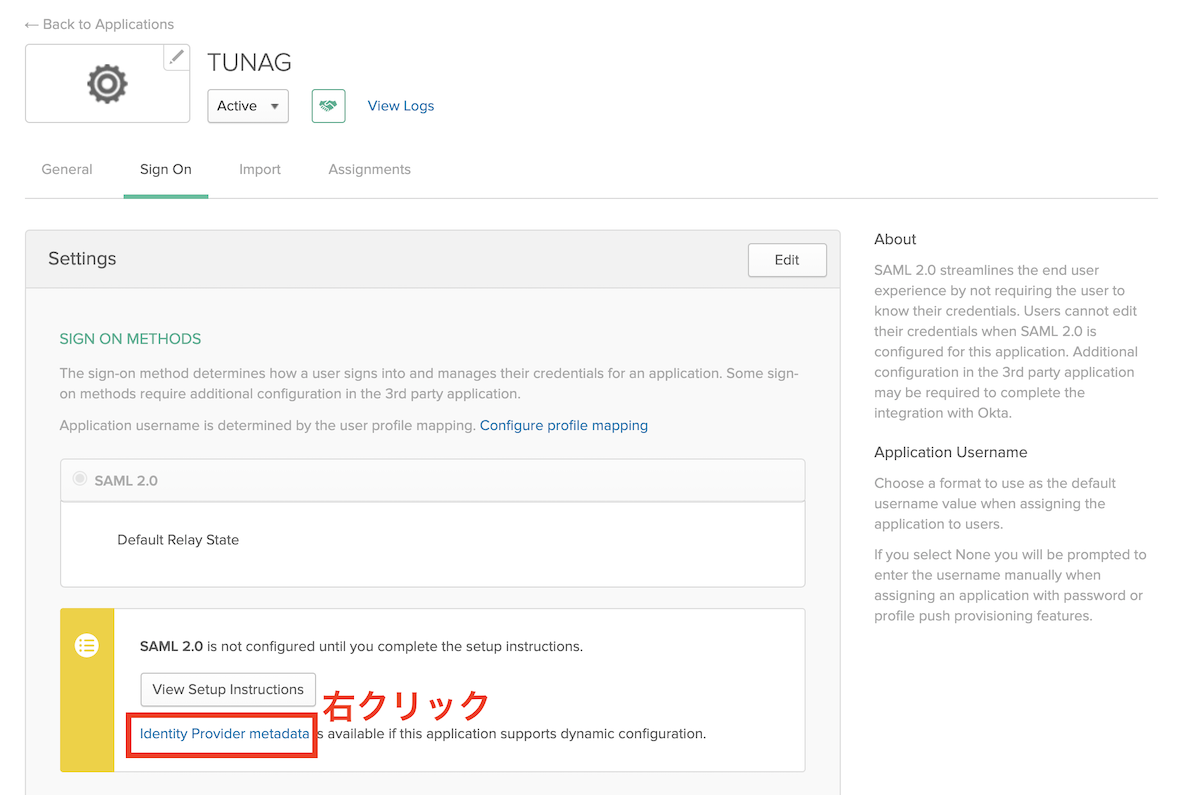
Task: Select the Sign On tab
Action: [x=166, y=169]
